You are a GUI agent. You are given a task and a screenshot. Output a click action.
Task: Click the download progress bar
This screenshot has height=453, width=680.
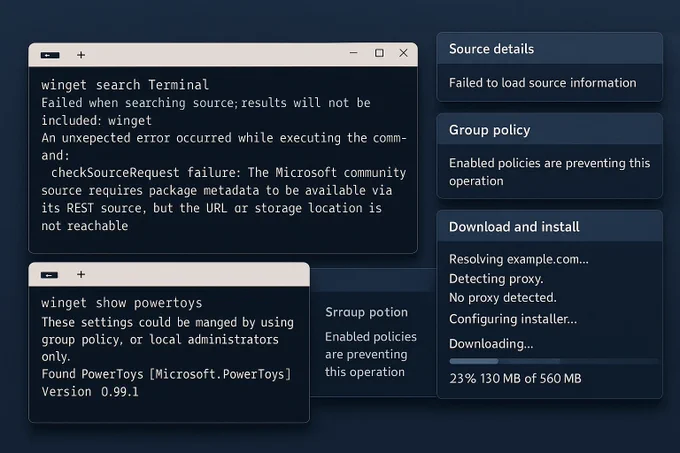pos(554,361)
